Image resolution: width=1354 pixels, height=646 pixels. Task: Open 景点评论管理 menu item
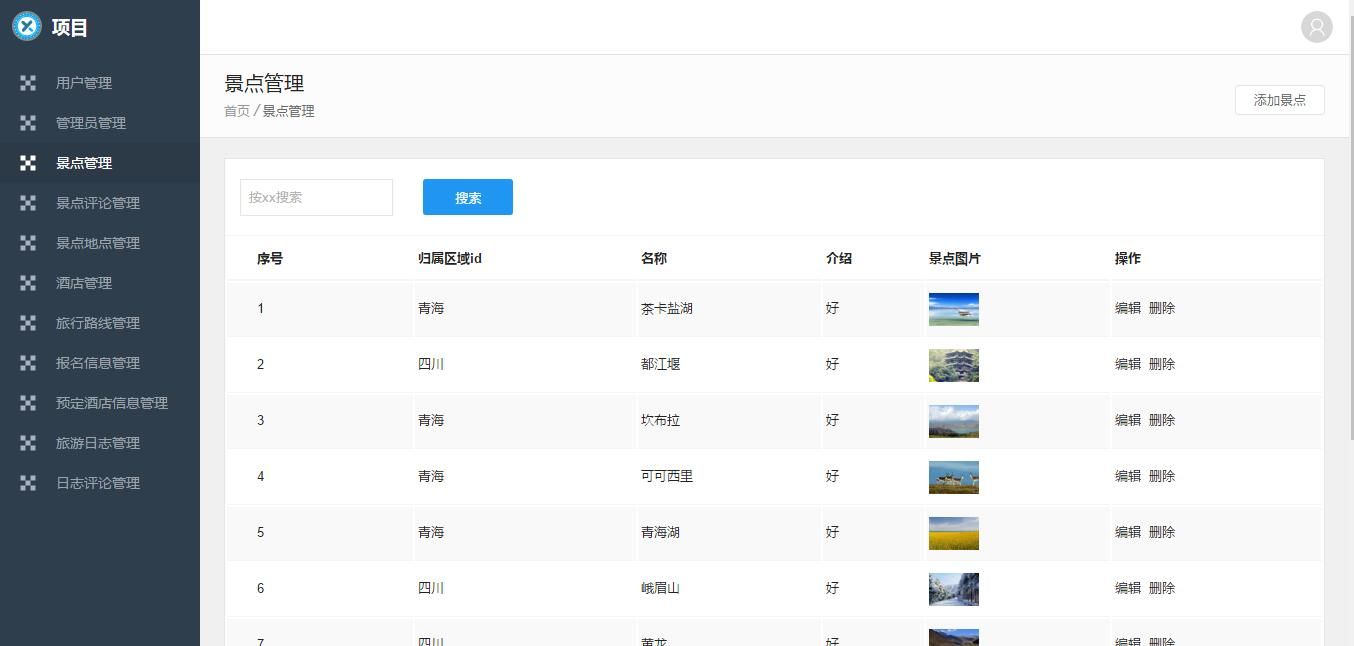pos(98,203)
